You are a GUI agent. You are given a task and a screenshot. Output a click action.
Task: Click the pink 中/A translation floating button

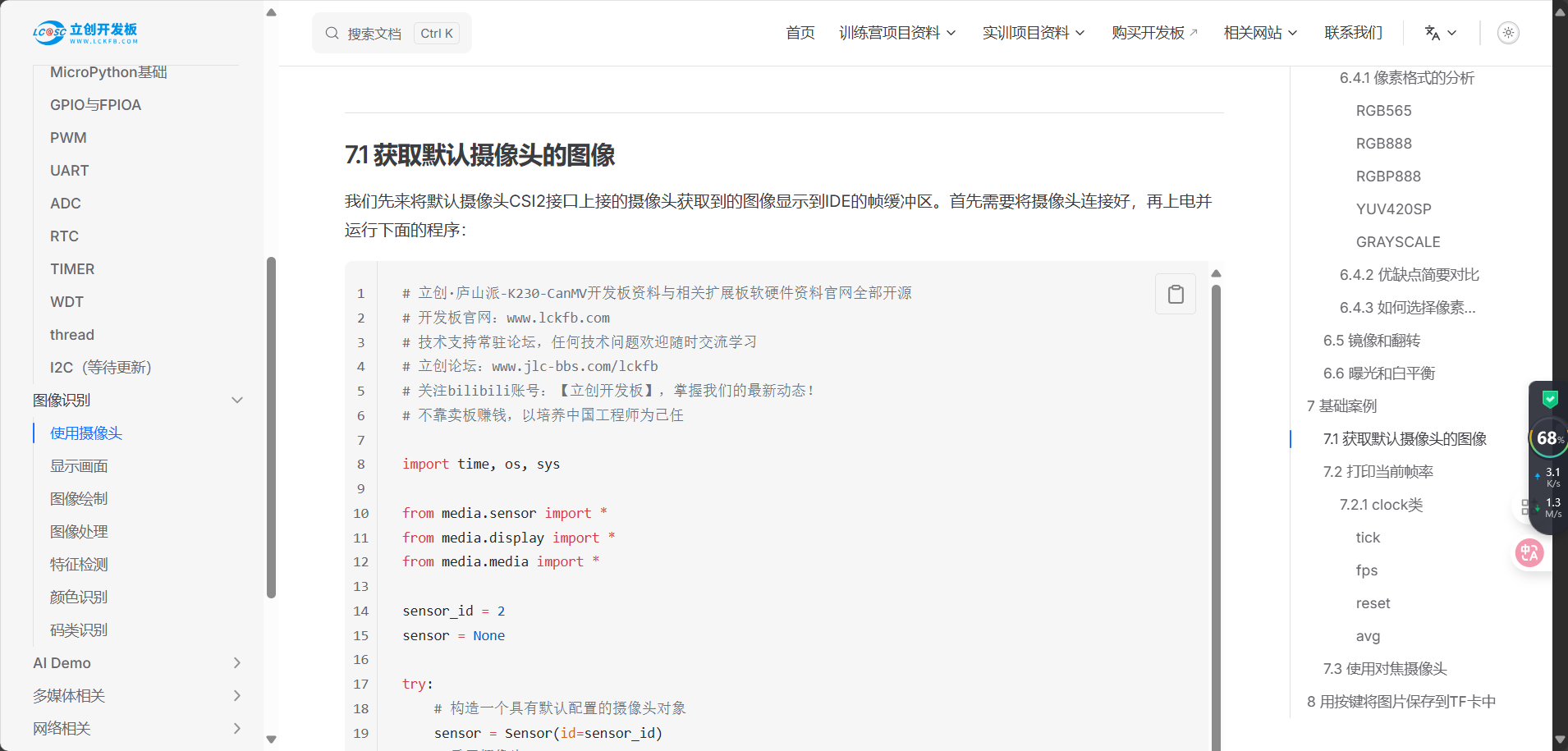(x=1528, y=552)
